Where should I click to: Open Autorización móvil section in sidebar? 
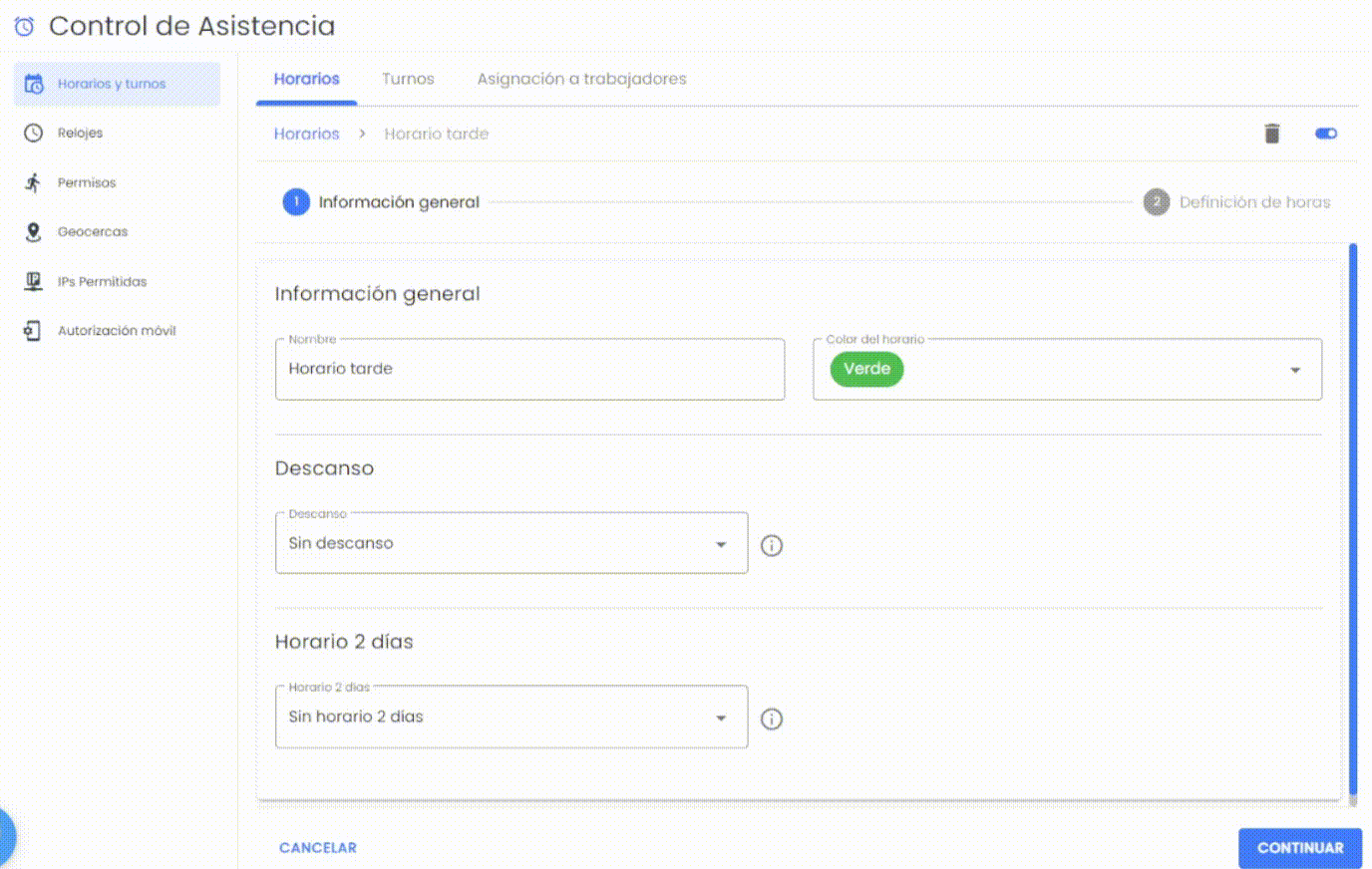pyautogui.click(x=118, y=330)
